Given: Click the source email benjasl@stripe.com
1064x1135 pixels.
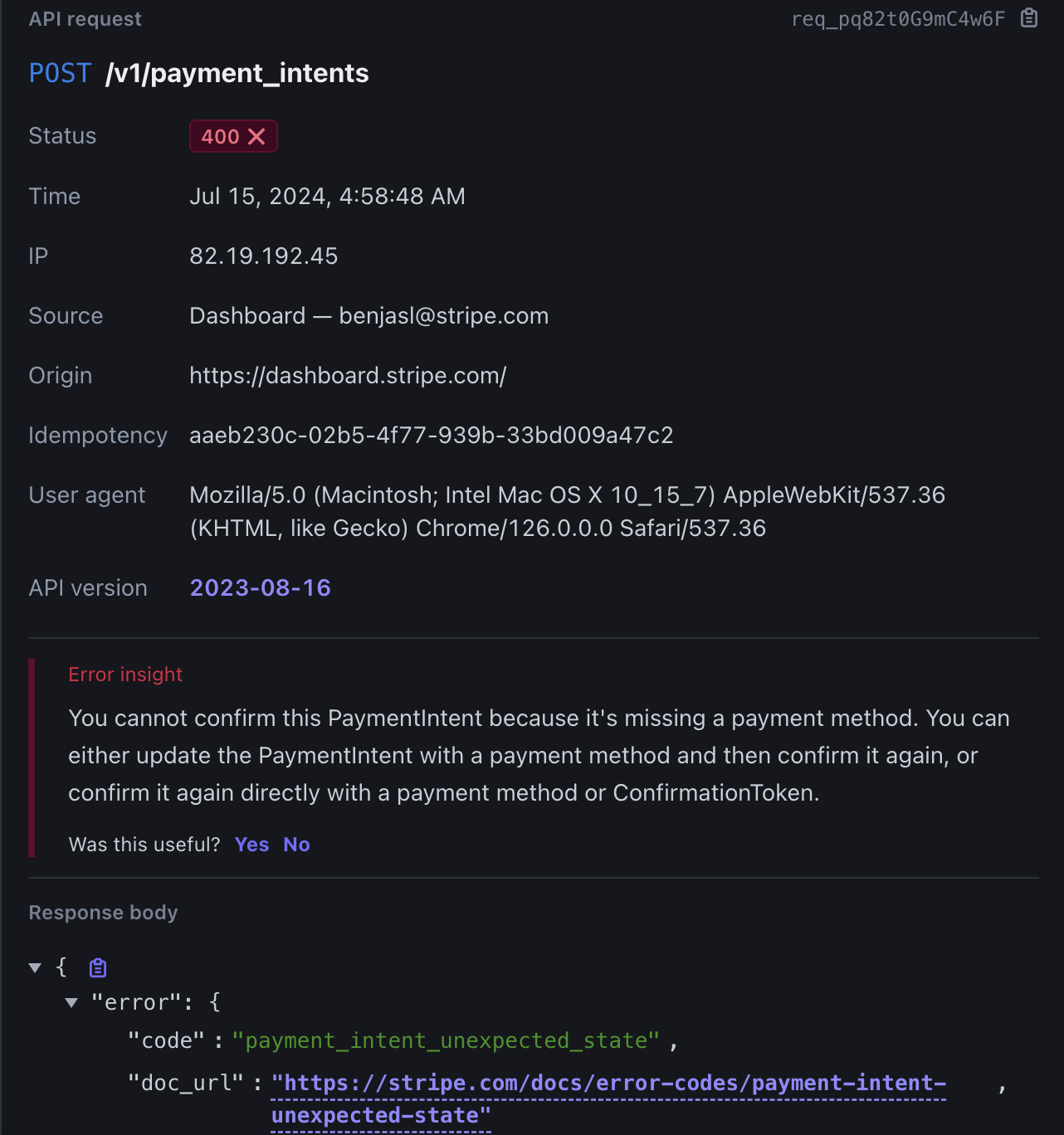Looking at the screenshot, I should 444,315.
